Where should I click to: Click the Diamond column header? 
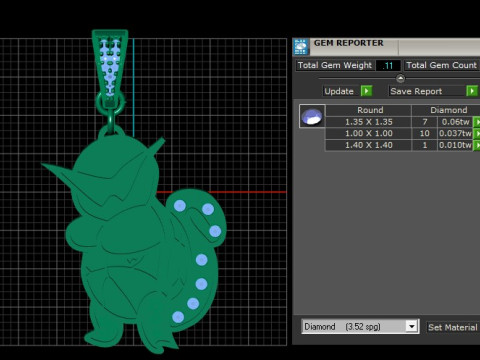(447, 110)
